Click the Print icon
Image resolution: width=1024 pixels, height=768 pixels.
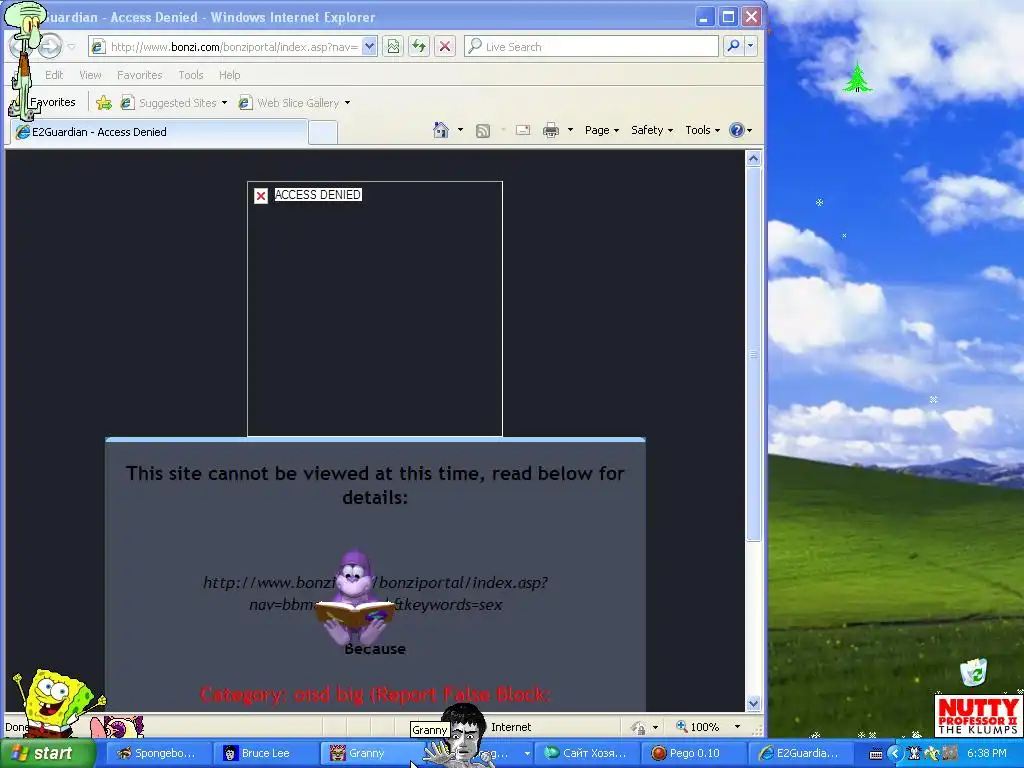pos(551,130)
